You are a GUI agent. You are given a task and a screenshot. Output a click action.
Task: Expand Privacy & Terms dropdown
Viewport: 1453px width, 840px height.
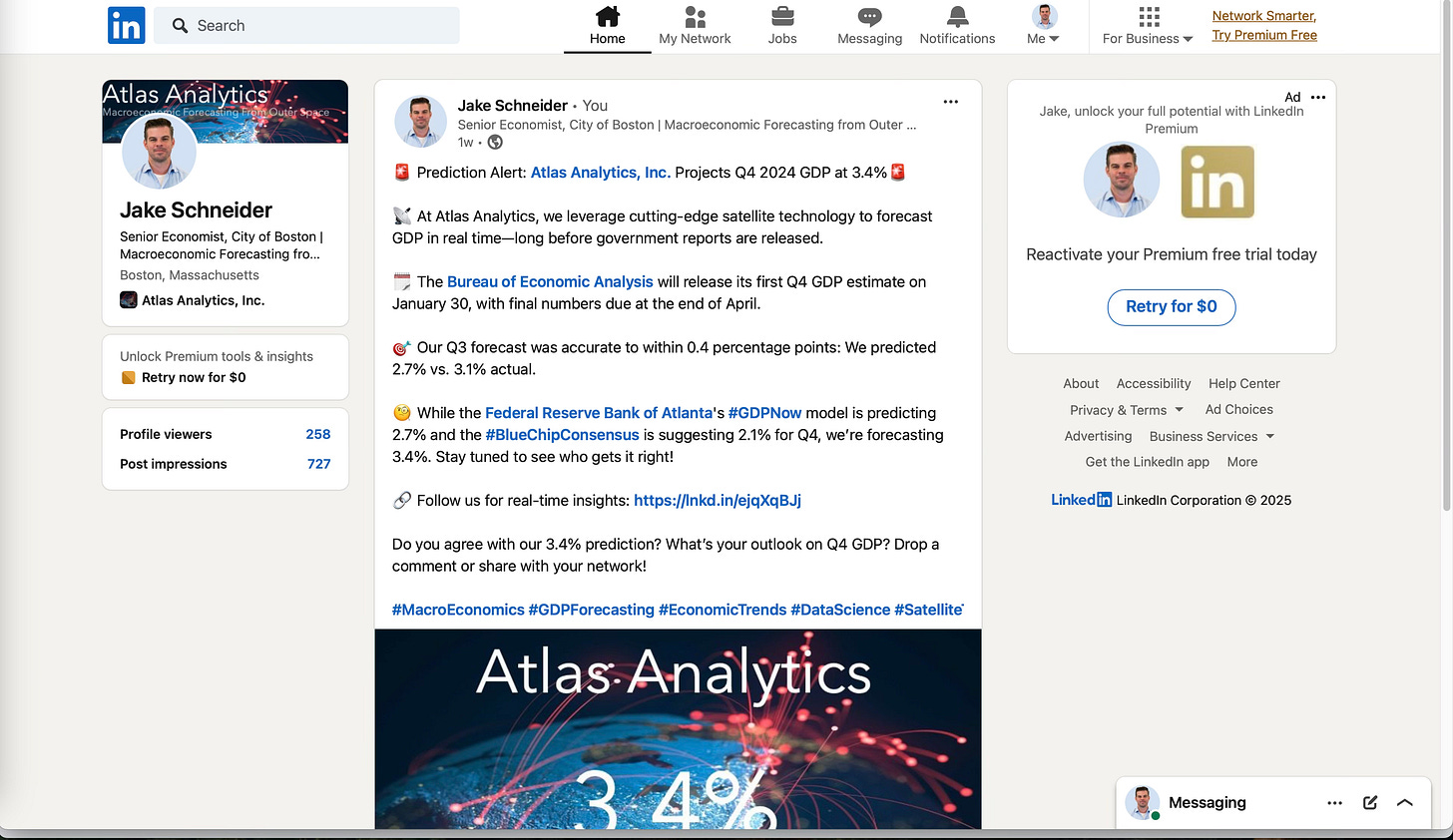click(x=1127, y=410)
